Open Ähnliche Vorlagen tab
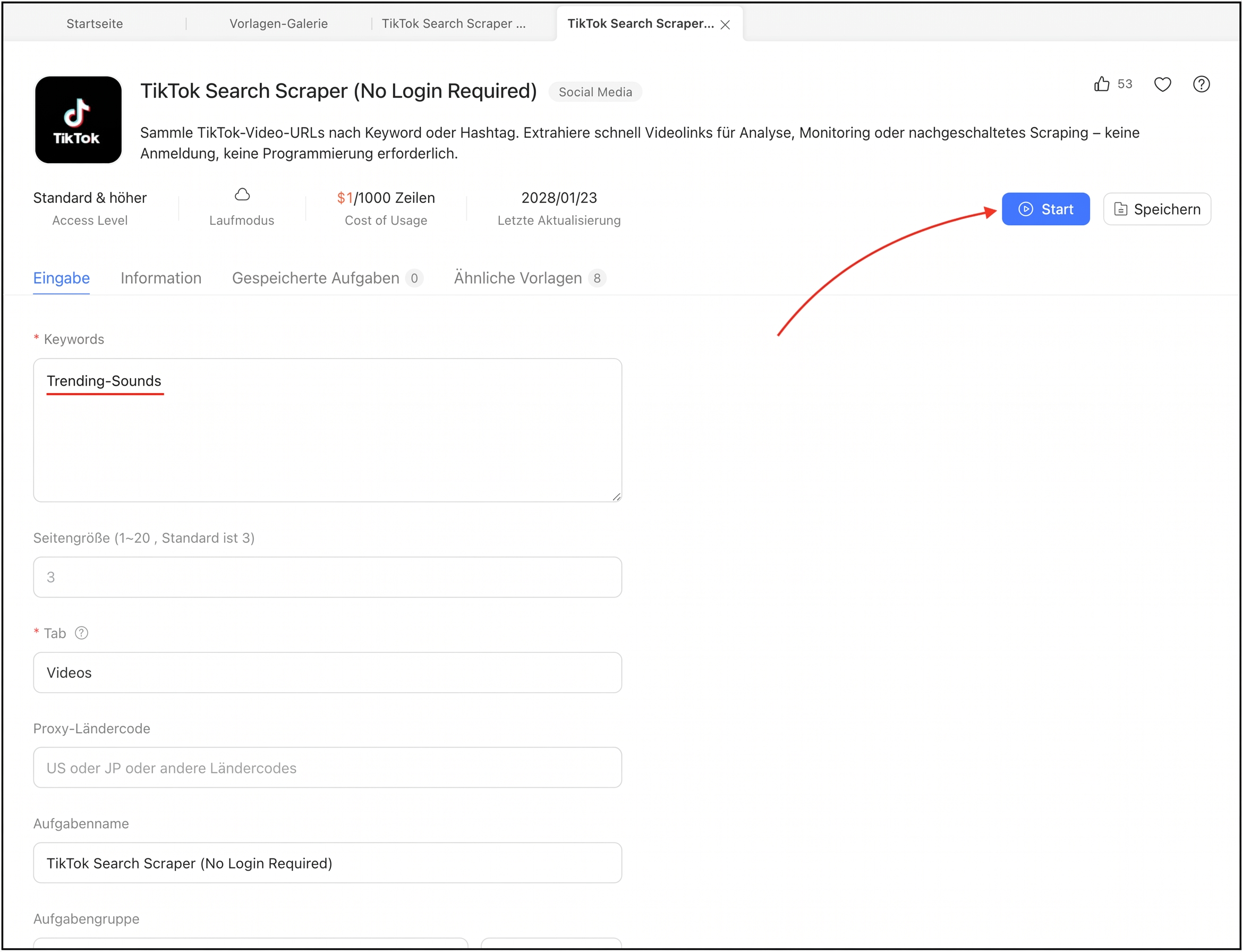This screenshot has width=1242, height=952. point(530,278)
